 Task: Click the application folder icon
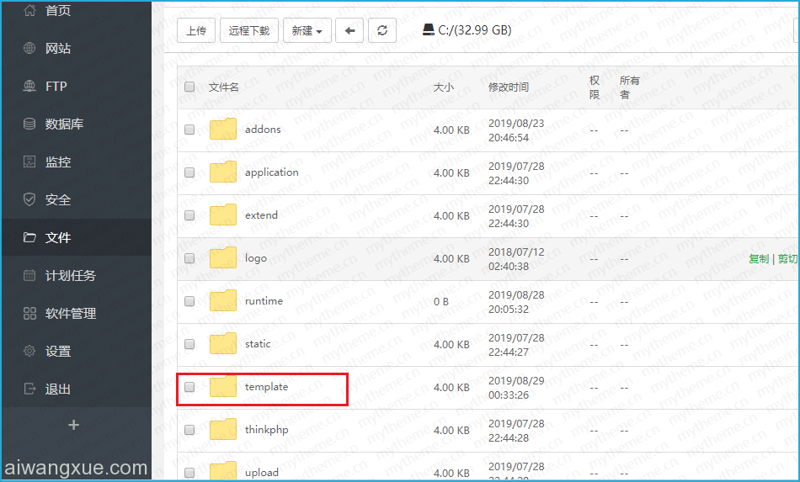(223, 172)
